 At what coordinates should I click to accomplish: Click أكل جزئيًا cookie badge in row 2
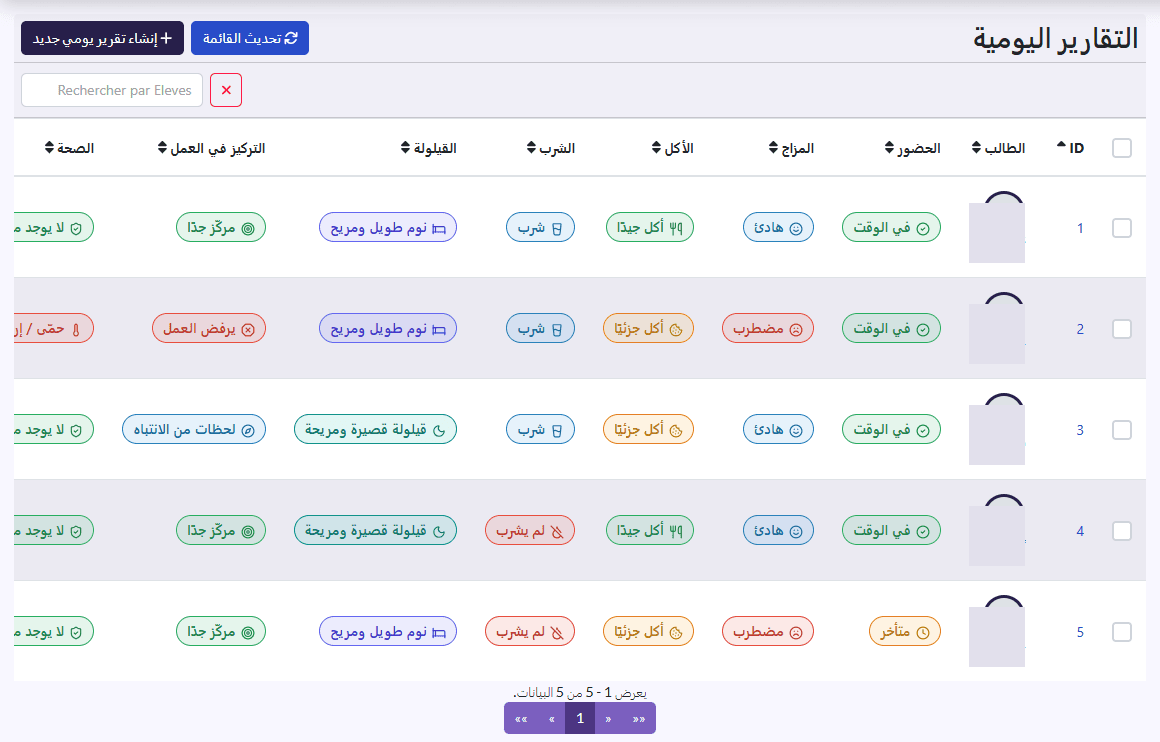pos(648,328)
